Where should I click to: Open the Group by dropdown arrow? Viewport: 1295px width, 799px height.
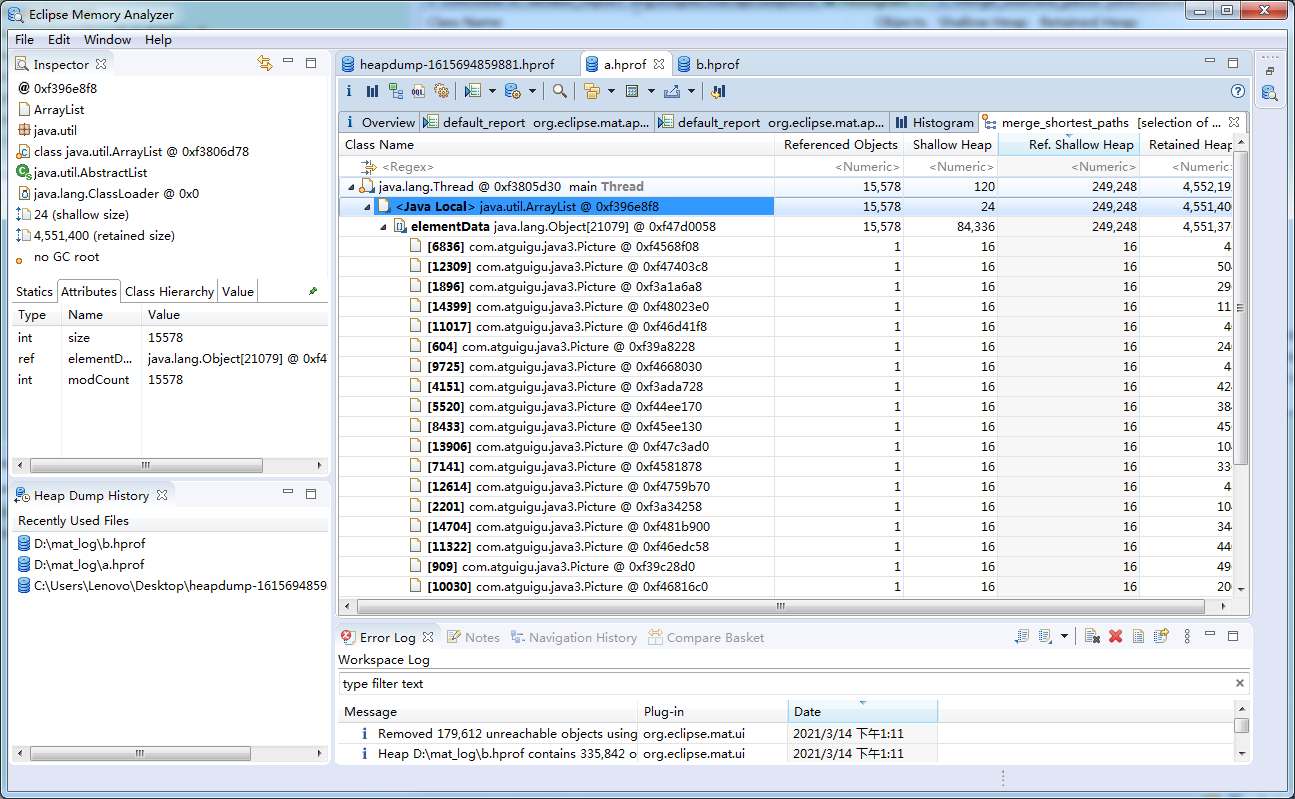tap(611, 91)
